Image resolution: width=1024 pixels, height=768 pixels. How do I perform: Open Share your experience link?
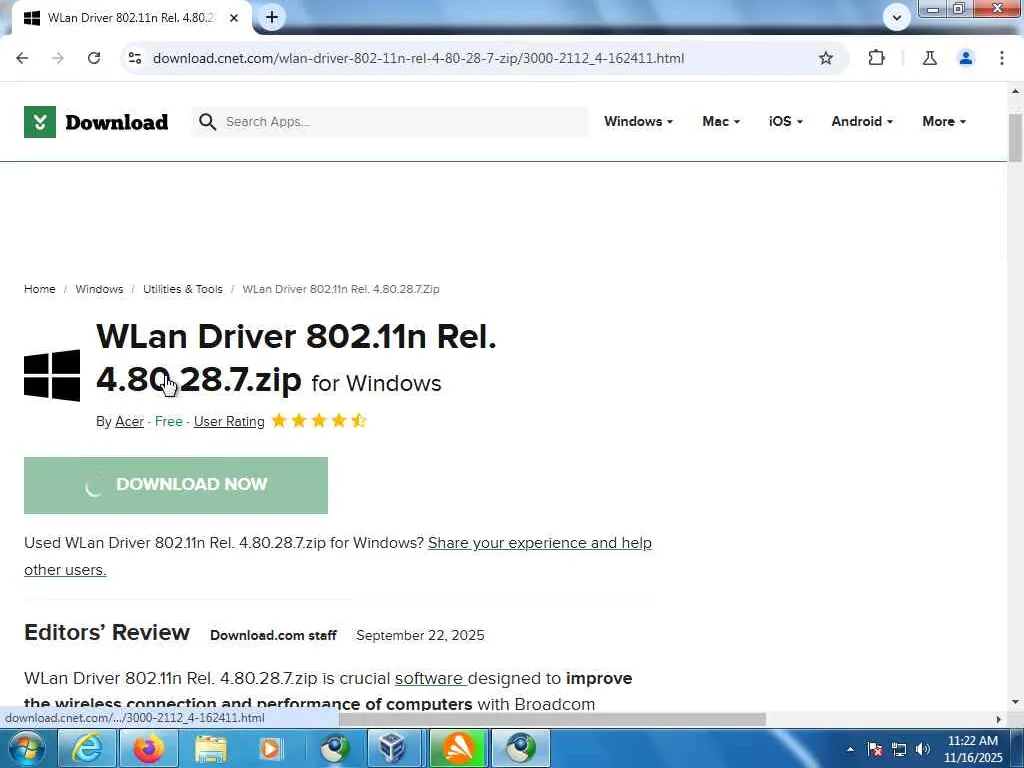[x=539, y=543]
